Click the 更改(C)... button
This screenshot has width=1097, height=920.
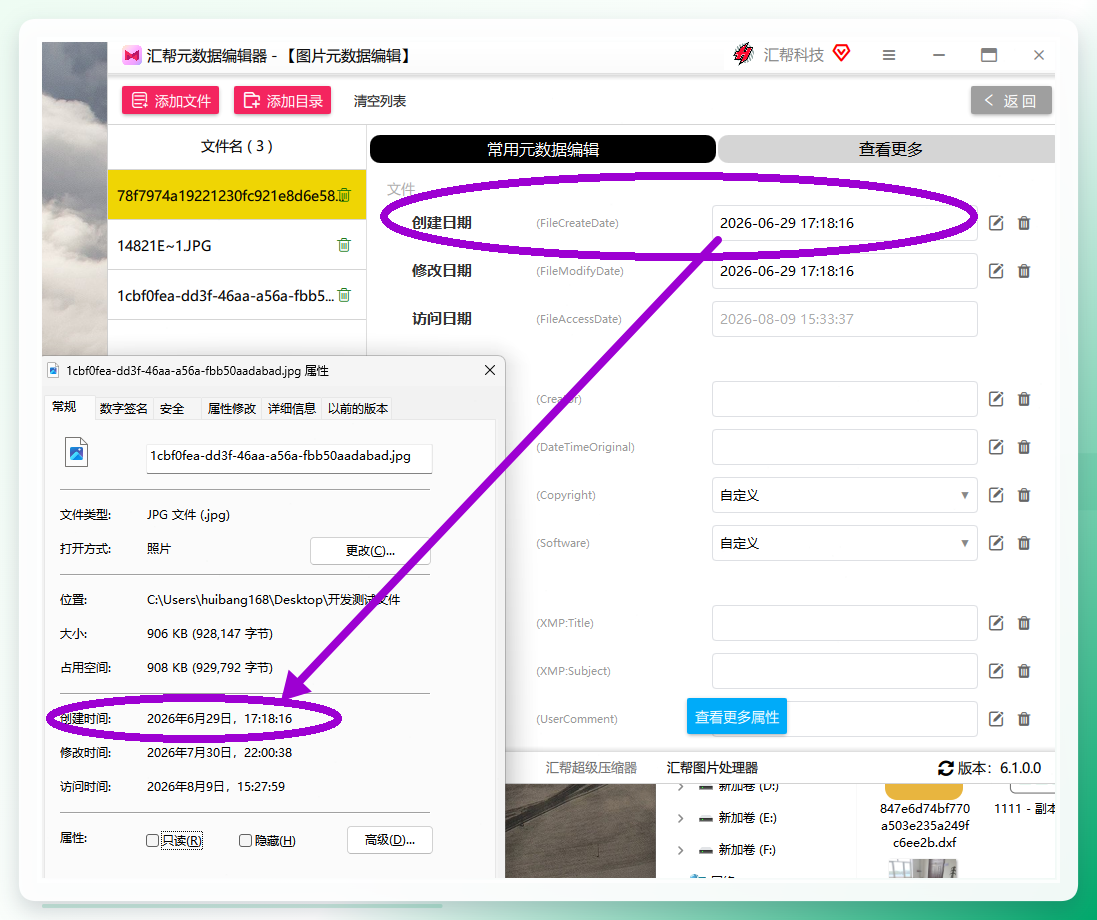click(x=370, y=551)
